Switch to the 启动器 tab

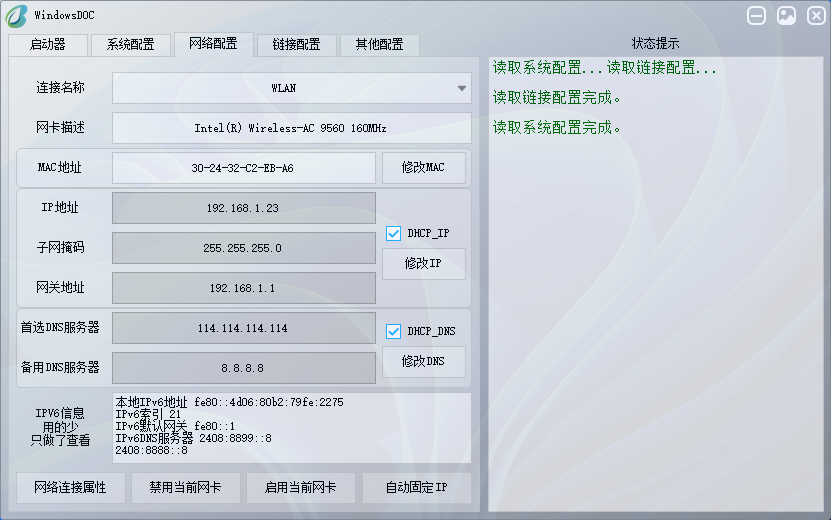tap(48, 45)
